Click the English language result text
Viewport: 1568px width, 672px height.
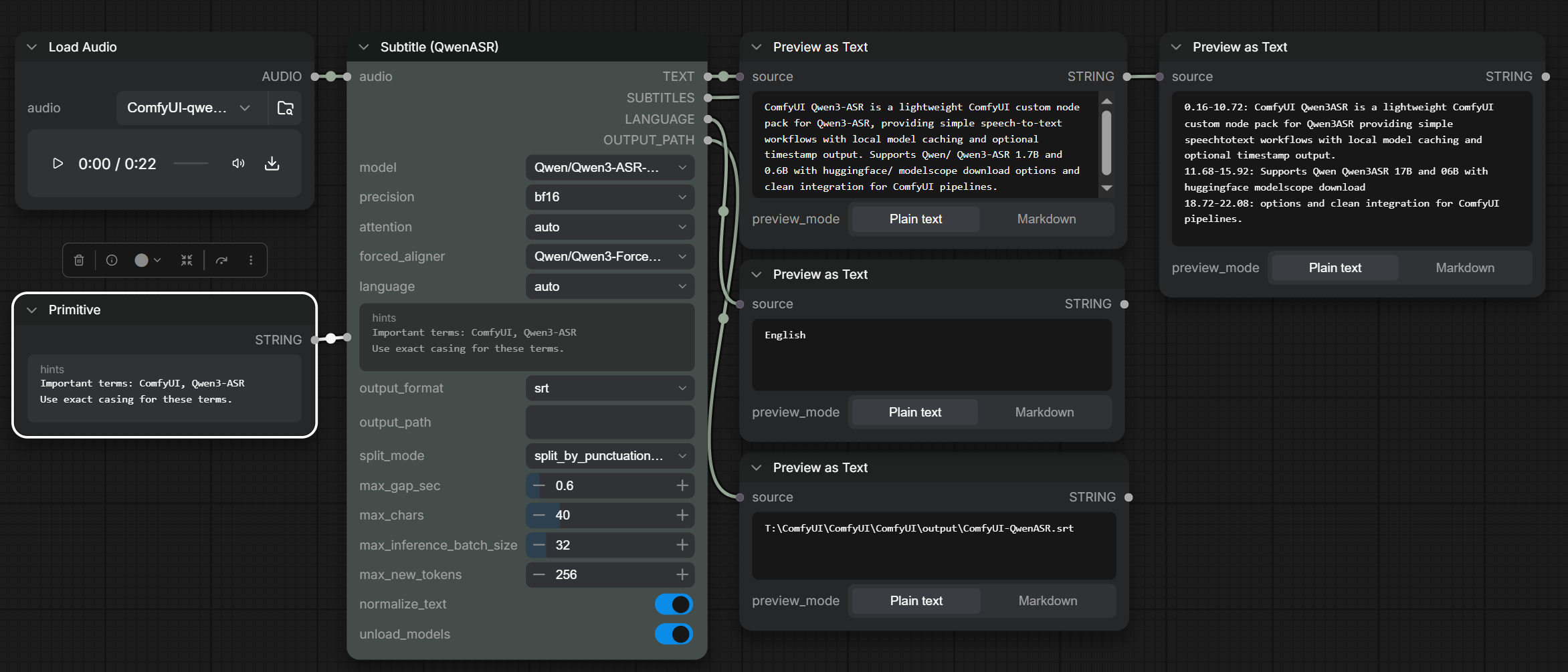pyautogui.click(x=785, y=336)
